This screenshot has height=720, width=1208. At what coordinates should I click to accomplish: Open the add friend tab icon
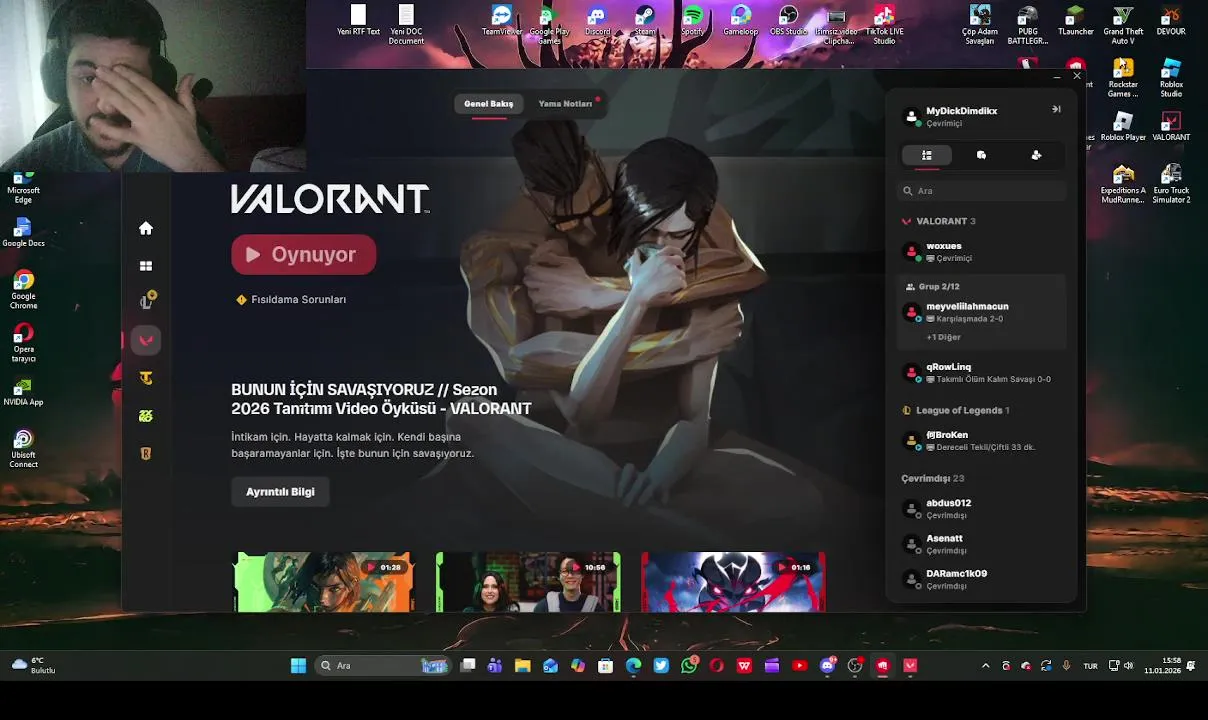pyautogui.click(x=1036, y=155)
